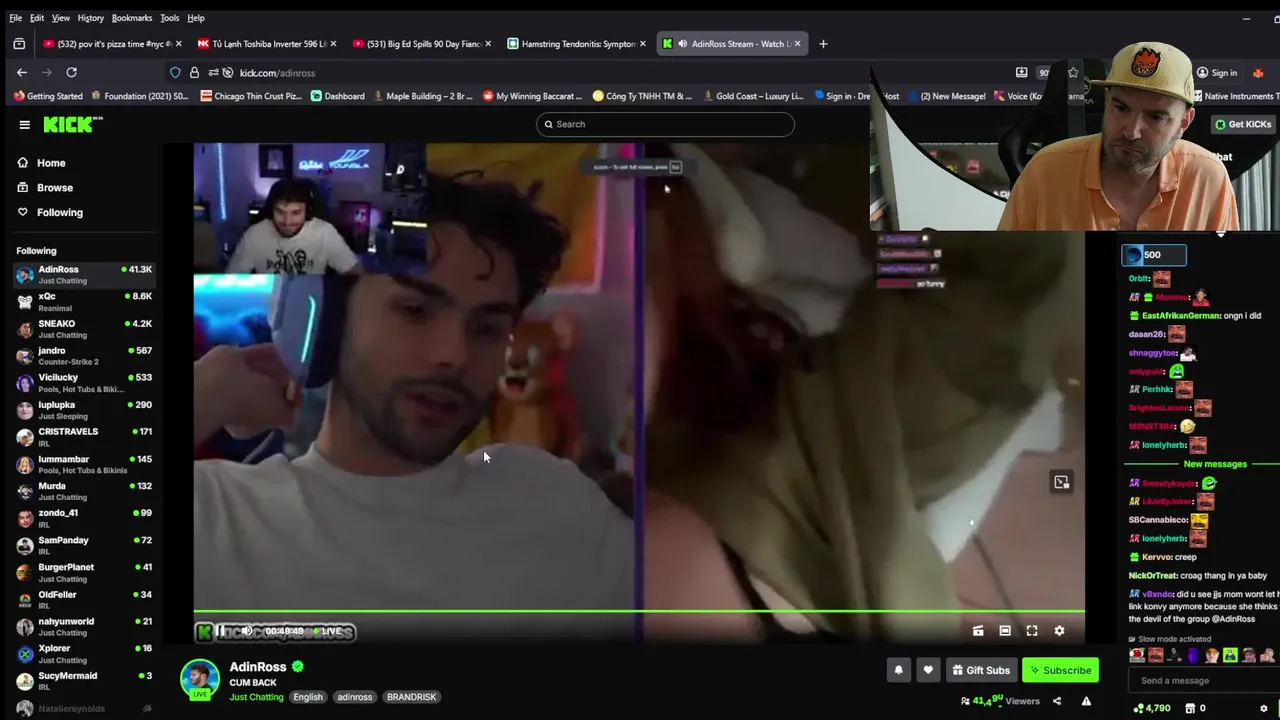Open CRISTRAVELS channel in sidebar
Image resolution: width=1280 pixels, height=720 pixels.
(x=84, y=437)
